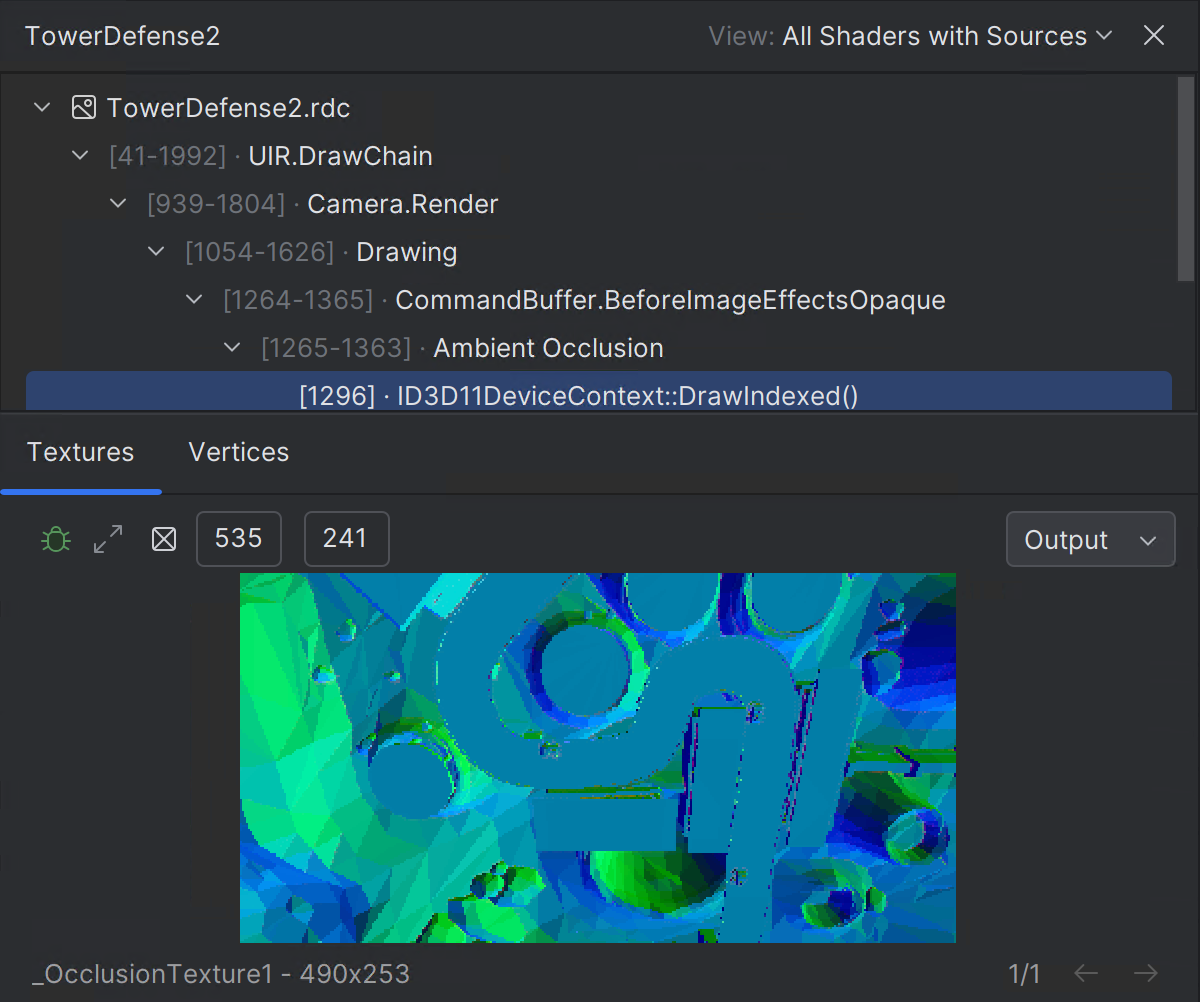This screenshot has height=1002, width=1200.
Task: Collapse the TowerDefense2.rdc tree node
Action: (41, 108)
